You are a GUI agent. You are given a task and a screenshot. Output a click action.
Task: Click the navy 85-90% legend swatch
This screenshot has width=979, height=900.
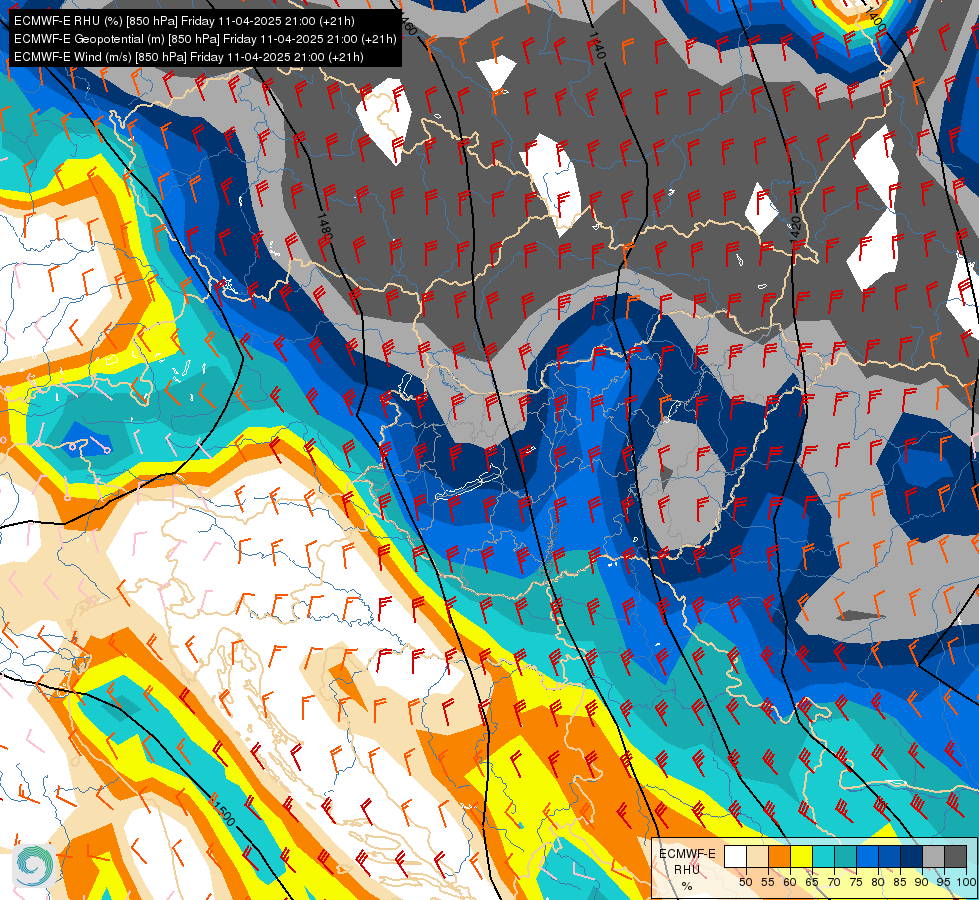click(x=912, y=856)
